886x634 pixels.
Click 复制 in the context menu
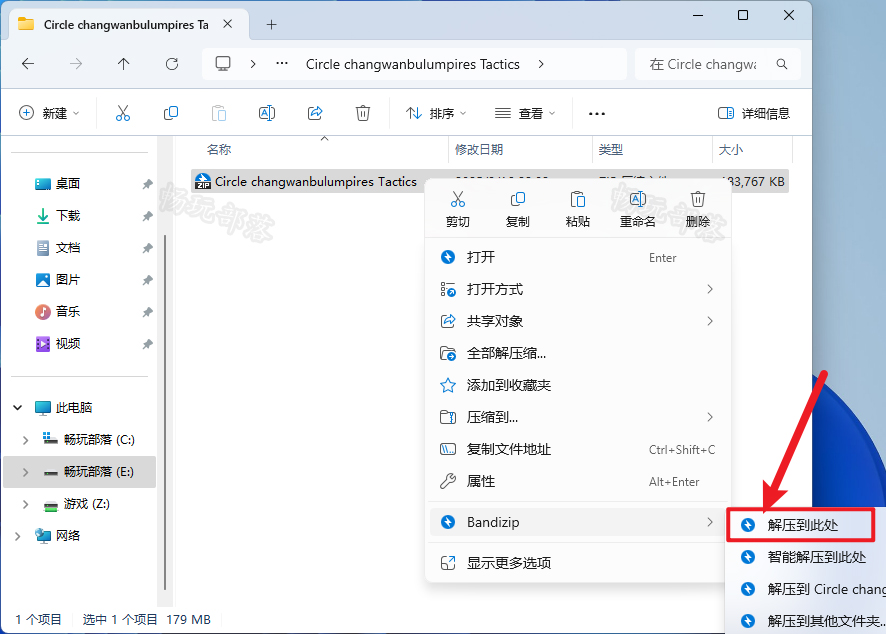click(518, 209)
